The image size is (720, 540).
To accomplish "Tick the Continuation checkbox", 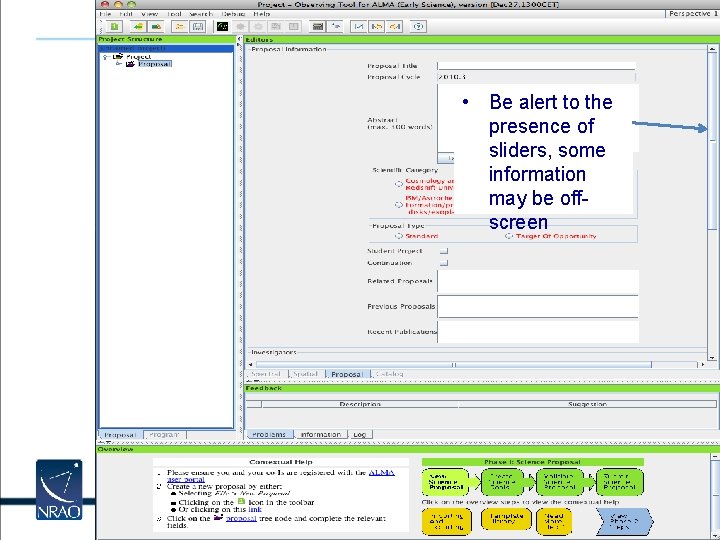I will click(444, 263).
